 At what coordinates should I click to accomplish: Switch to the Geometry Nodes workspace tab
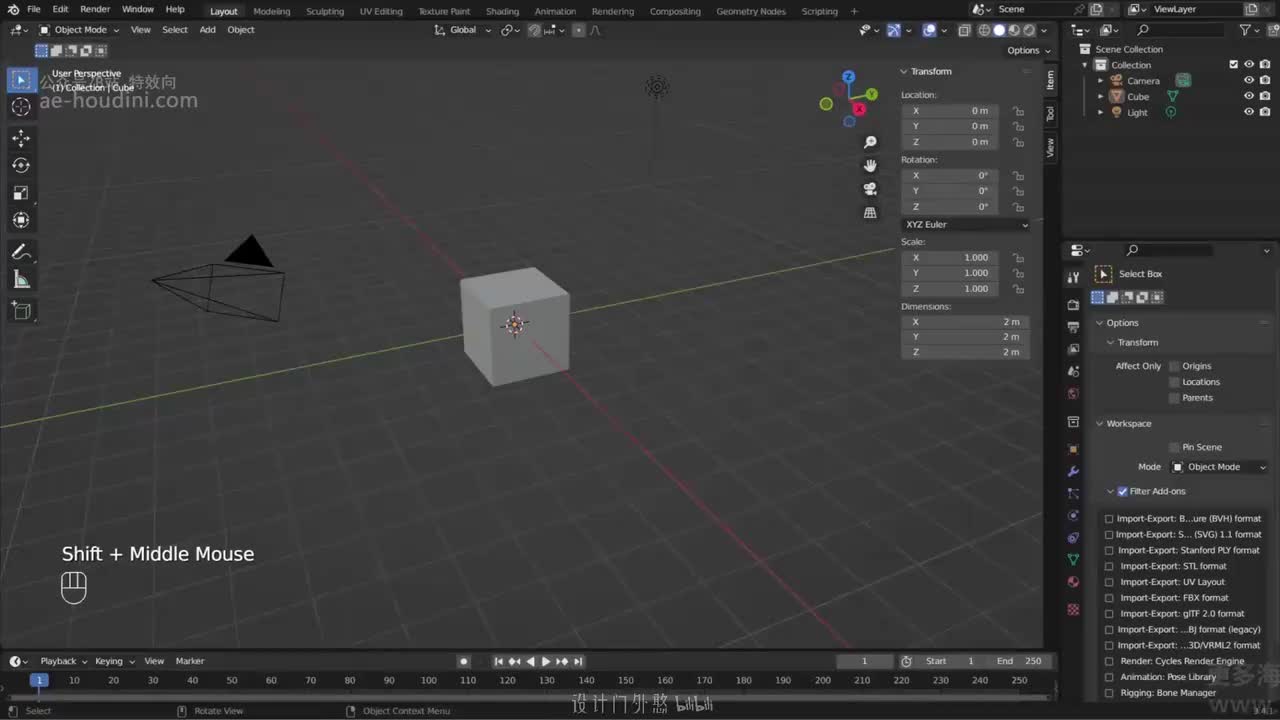click(751, 11)
